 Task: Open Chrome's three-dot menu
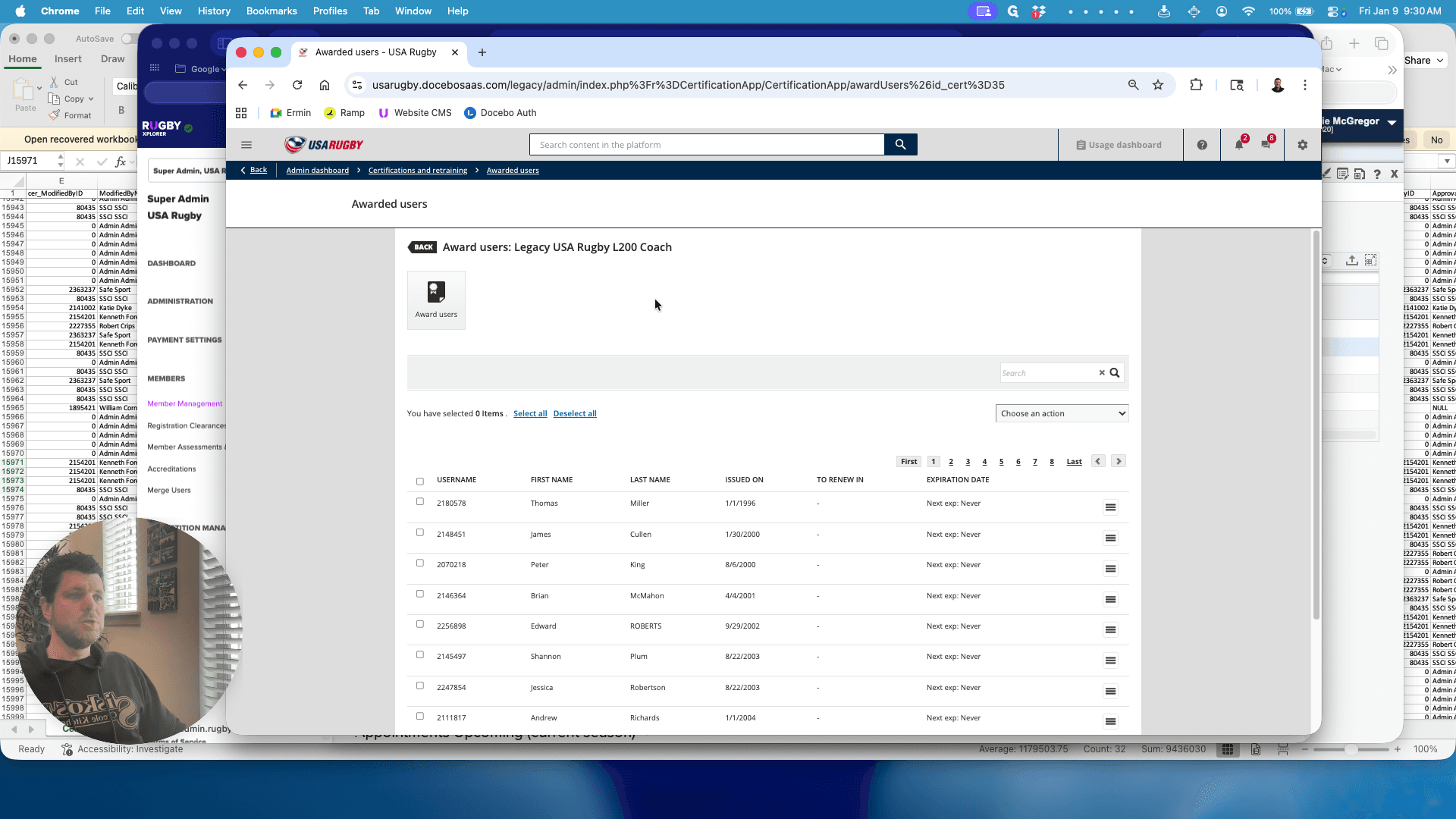pyautogui.click(x=1305, y=85)
